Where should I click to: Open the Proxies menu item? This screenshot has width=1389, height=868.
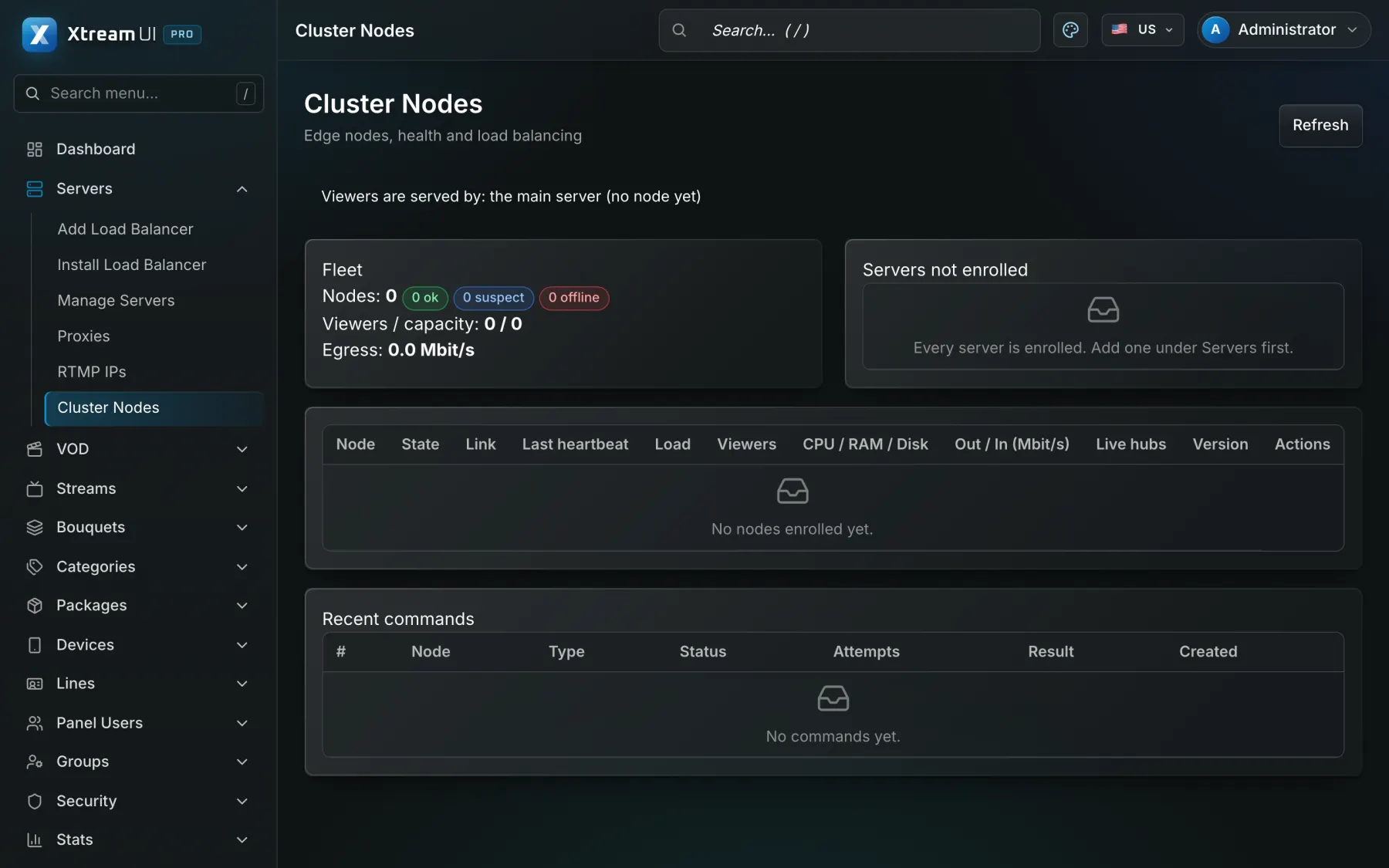83,336
